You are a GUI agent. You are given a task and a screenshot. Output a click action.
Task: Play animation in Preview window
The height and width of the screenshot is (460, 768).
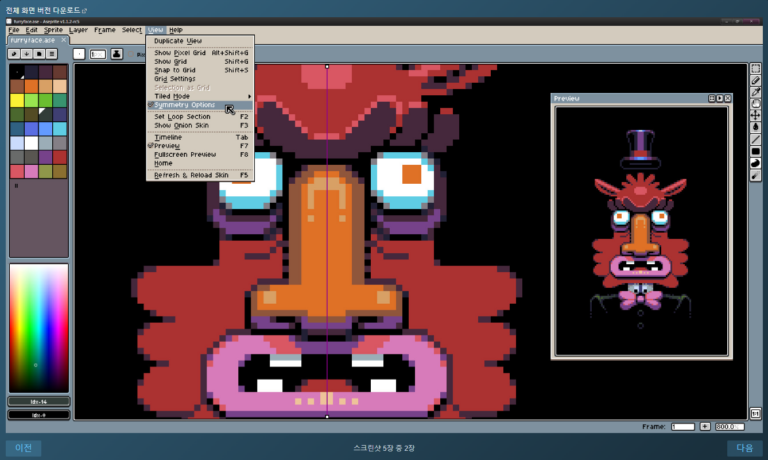click(720, 98)
